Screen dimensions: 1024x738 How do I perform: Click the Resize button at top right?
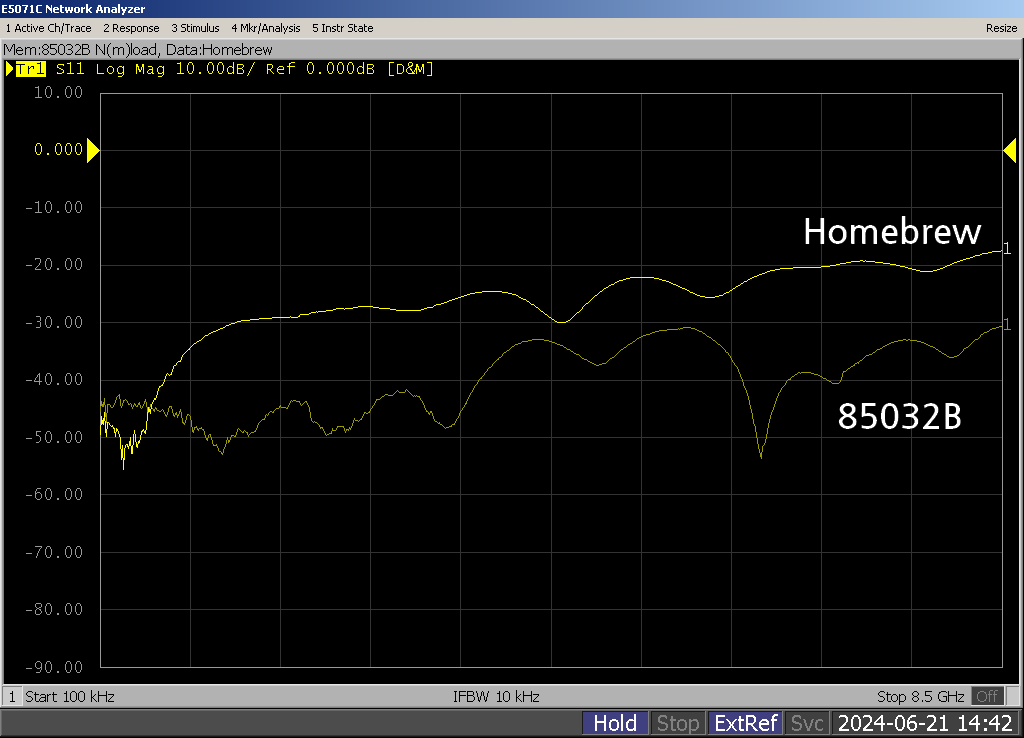tap(1001, 28)
